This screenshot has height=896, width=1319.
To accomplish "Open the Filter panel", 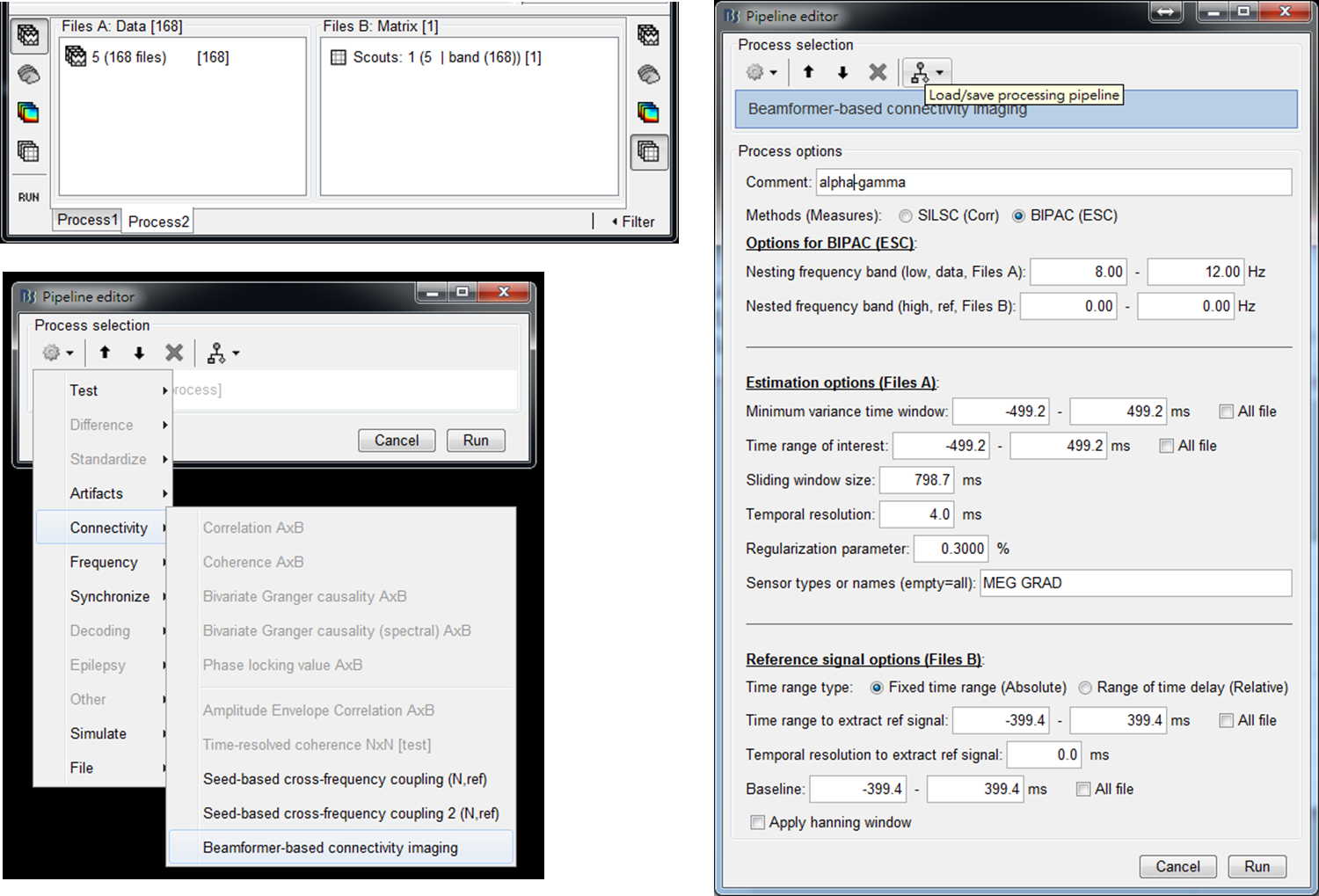I will point(633,222).
